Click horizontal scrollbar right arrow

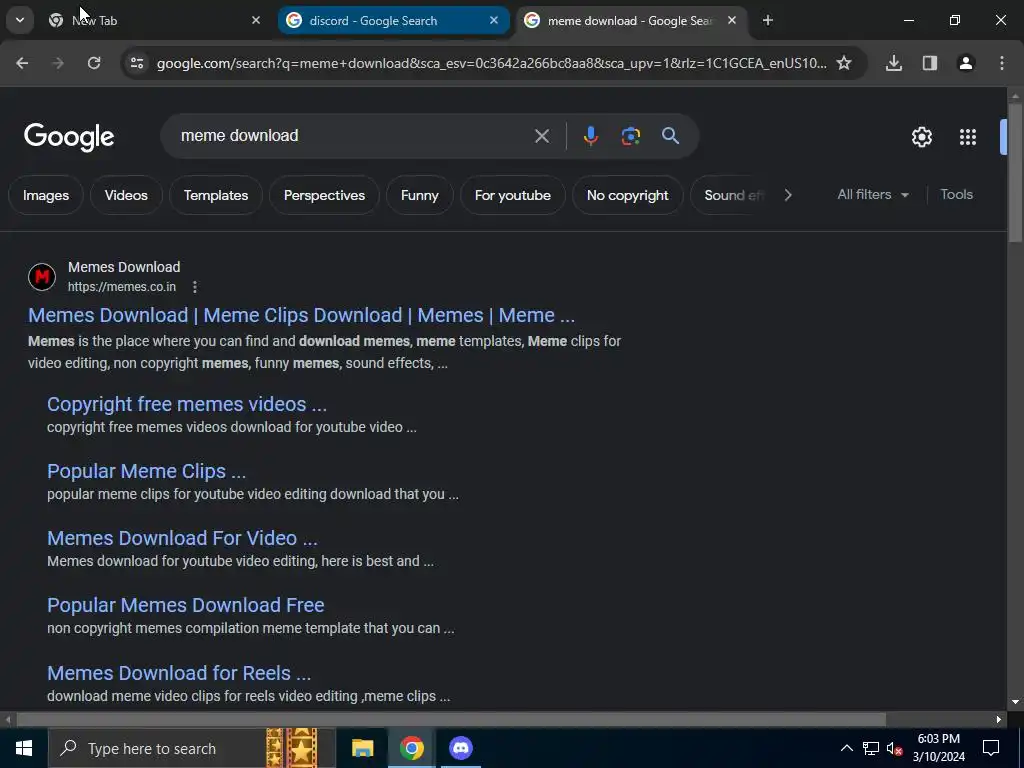(x=999, y=720)
